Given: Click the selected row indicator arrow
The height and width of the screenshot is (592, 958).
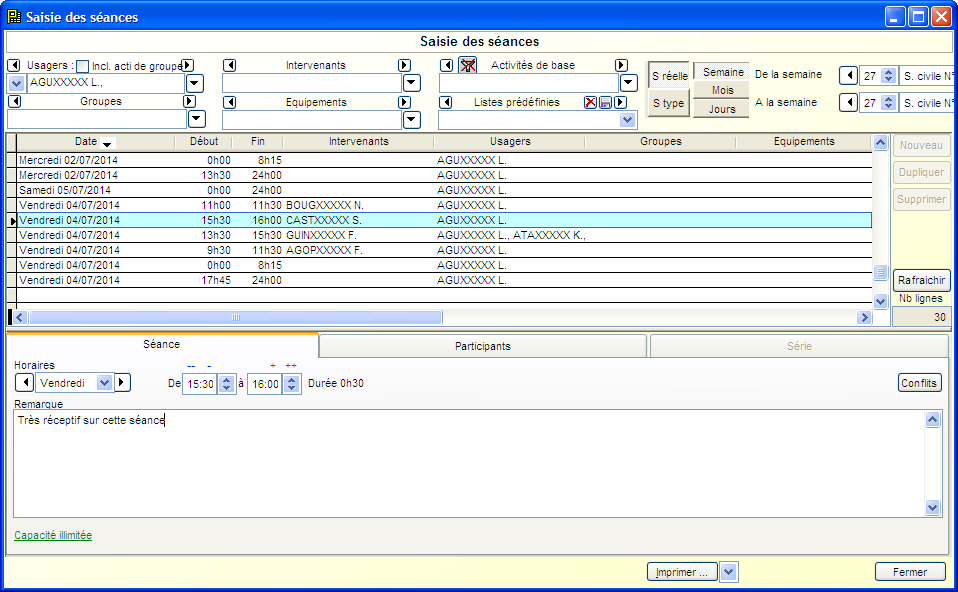Looking at the screenshot, I should [x=12, y=221].
